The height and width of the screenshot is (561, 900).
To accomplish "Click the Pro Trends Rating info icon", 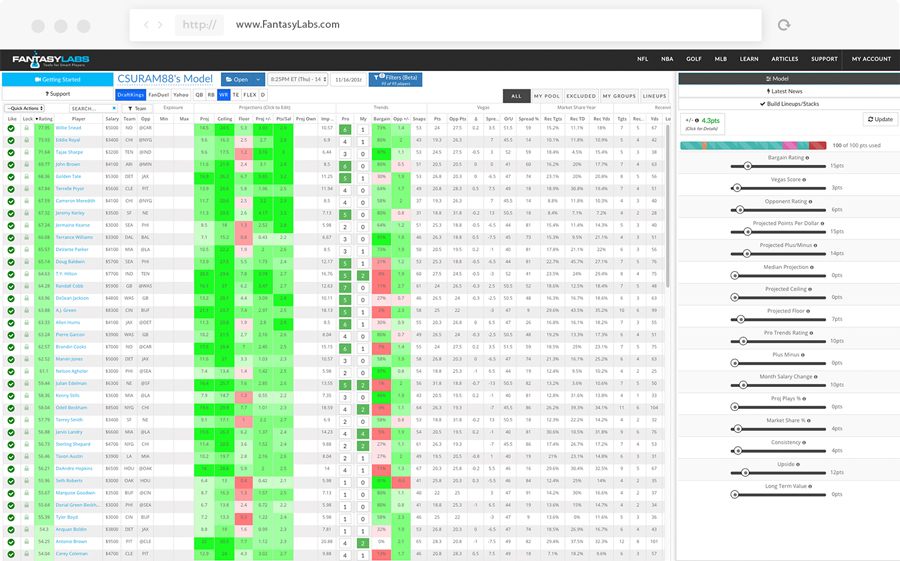I will pyautogui.click(x=812, y=333).
